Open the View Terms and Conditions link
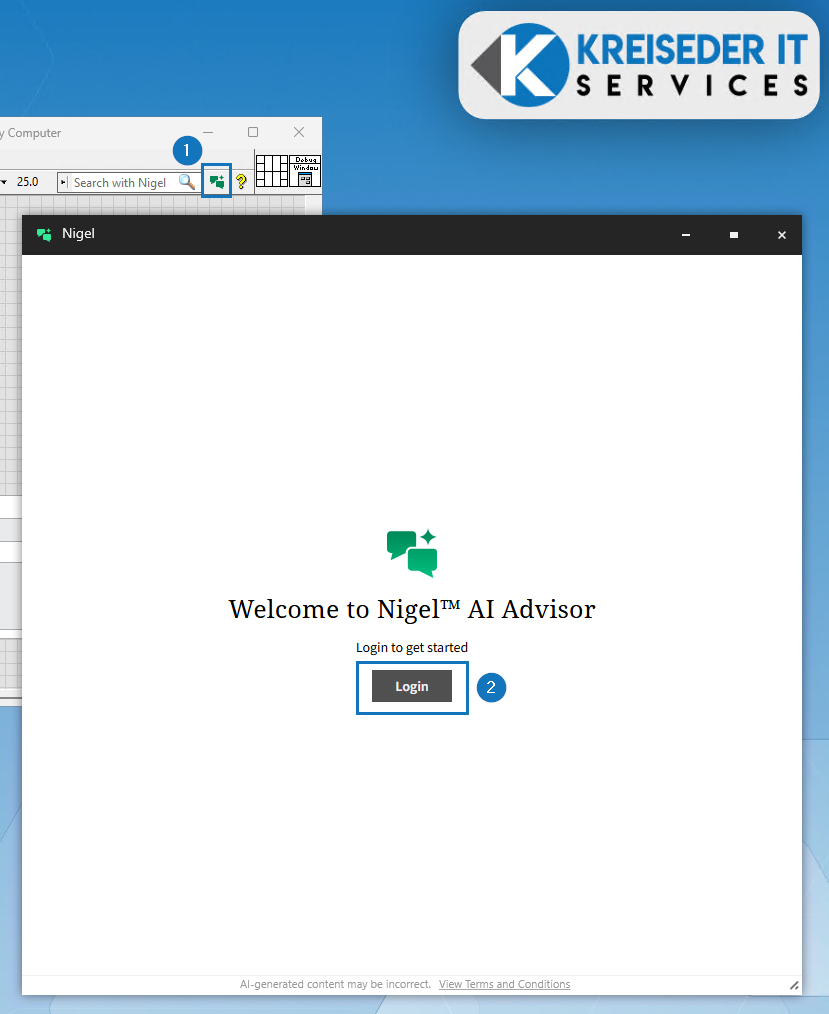829x1014 pixels. point(504,984)
